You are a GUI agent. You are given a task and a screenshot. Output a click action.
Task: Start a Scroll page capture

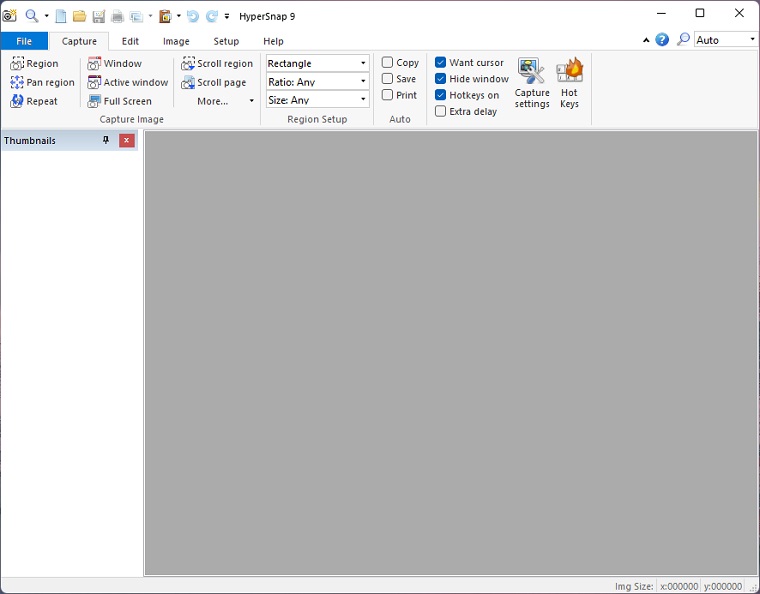point(214,82)
